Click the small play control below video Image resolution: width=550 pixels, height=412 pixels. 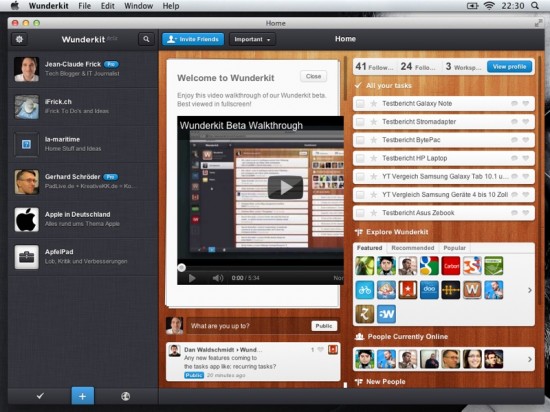[192, 278]
